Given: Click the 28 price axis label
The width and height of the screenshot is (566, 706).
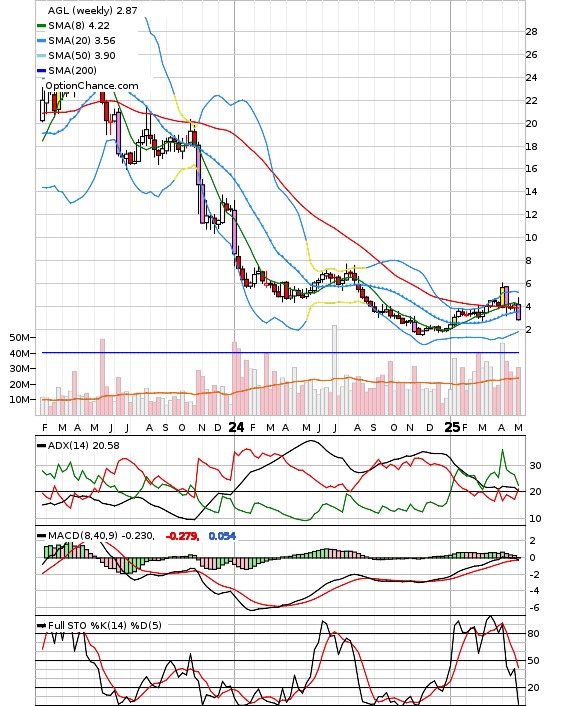Looking at the screenshot, I should pos(531,32).
